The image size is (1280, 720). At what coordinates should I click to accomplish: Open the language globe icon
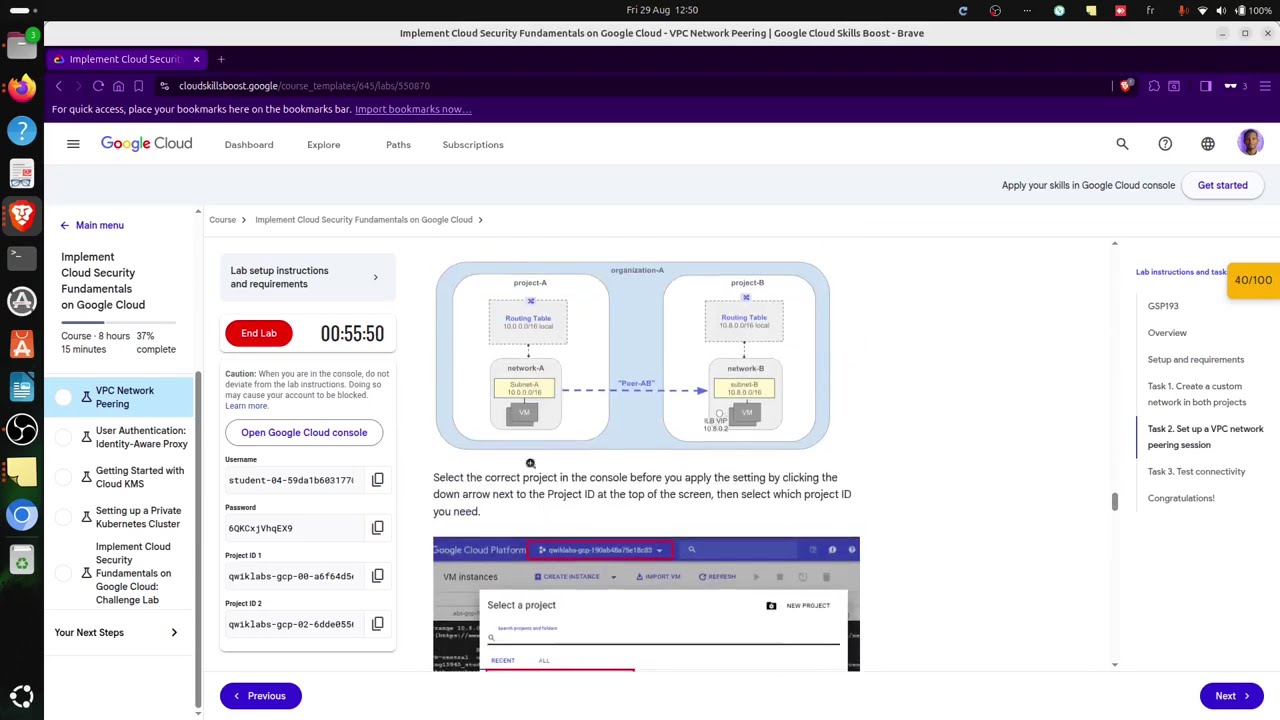click(1208, 144)
